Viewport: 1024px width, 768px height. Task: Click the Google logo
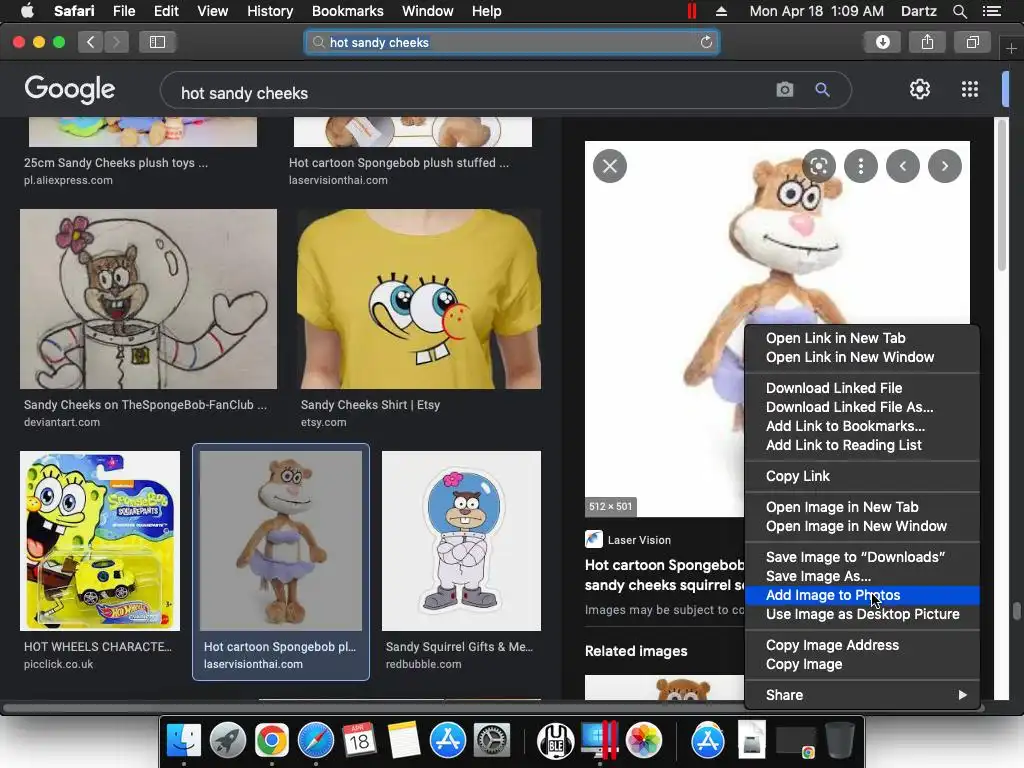pyautogui.click(x=70, y=89)
